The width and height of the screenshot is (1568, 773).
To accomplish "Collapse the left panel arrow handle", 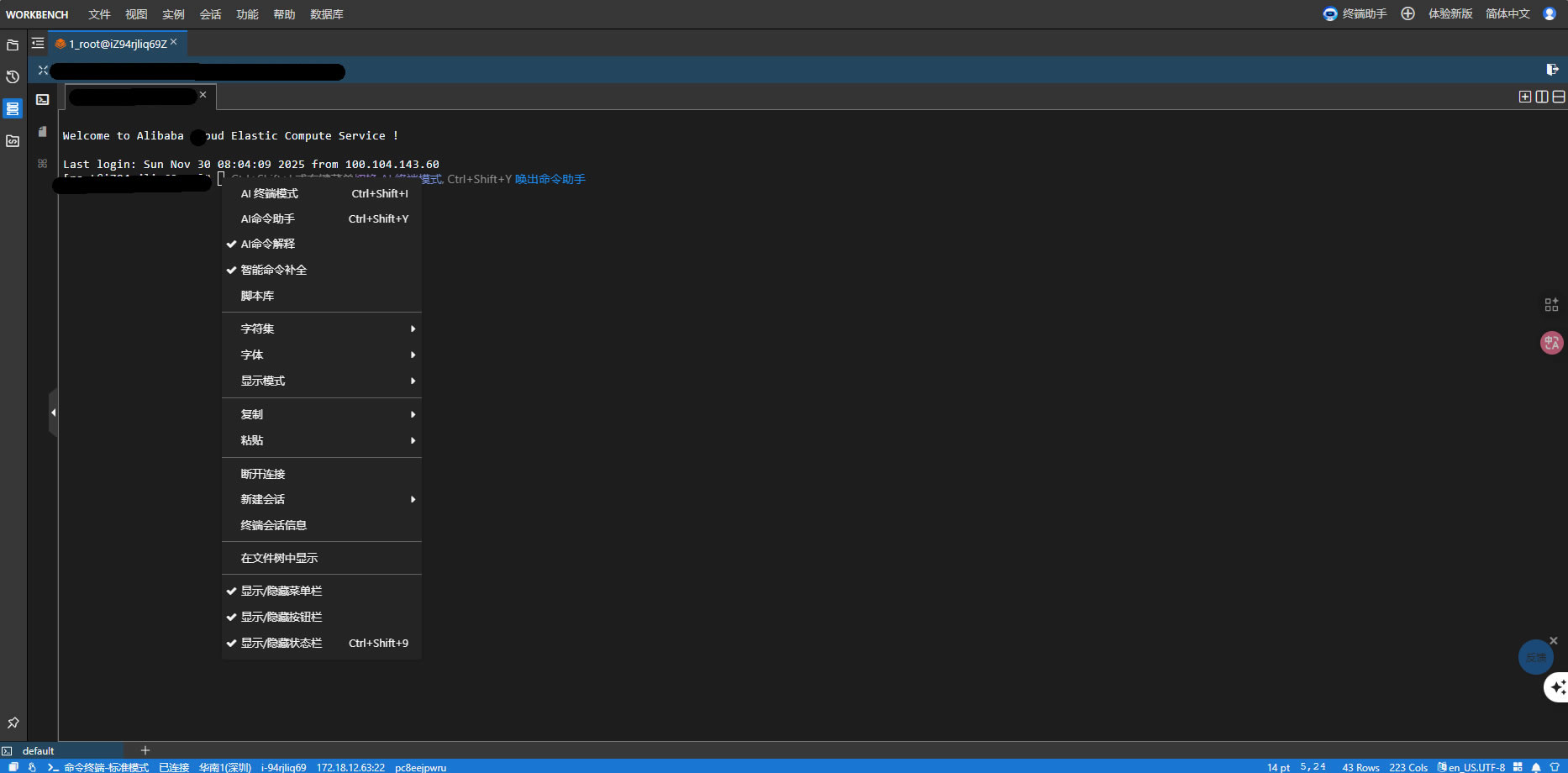I will click(x=53, y=413).
